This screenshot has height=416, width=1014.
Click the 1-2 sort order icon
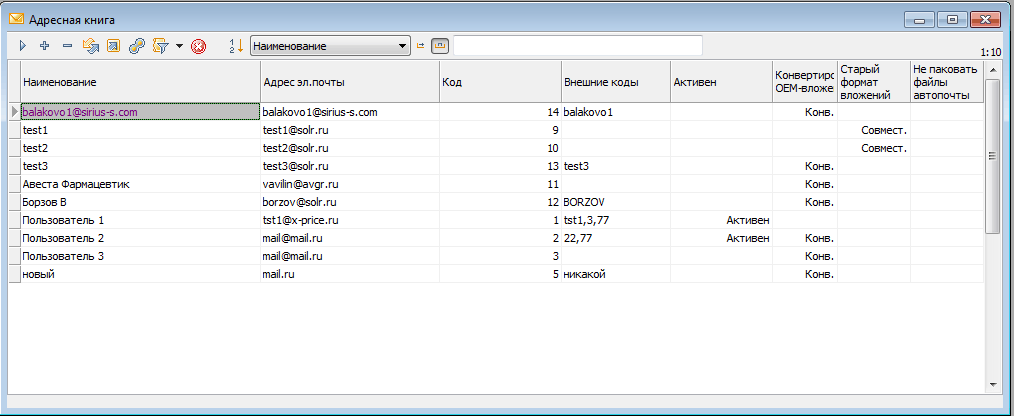coord(237,46)
